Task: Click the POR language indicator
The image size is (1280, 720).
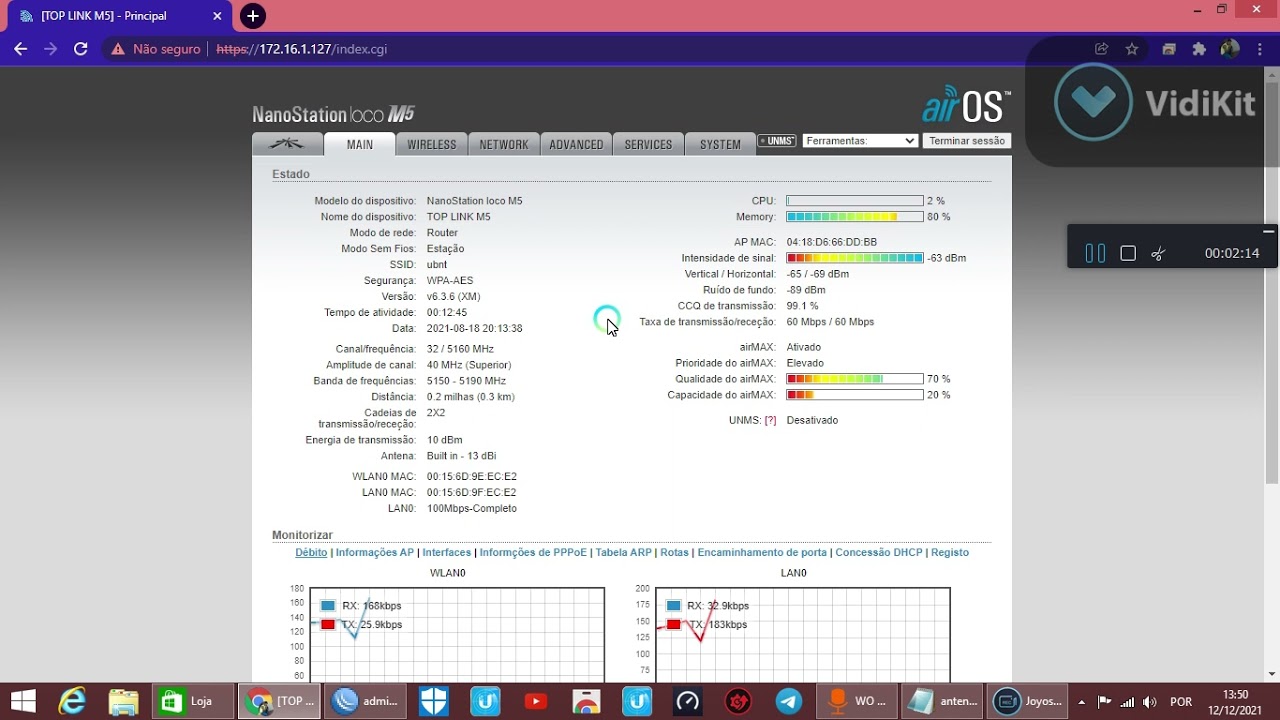Action: click(x=1181, y=701)
